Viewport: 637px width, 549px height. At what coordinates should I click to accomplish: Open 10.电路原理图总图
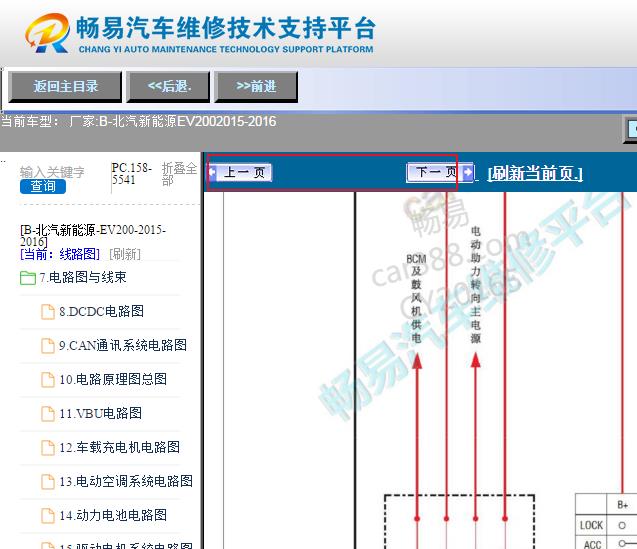(113, 380)
